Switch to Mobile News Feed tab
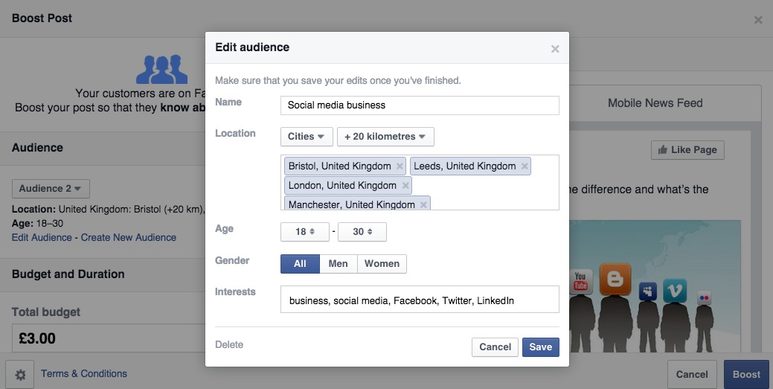This screenshot has width=773, height=389. click(655, 103)
